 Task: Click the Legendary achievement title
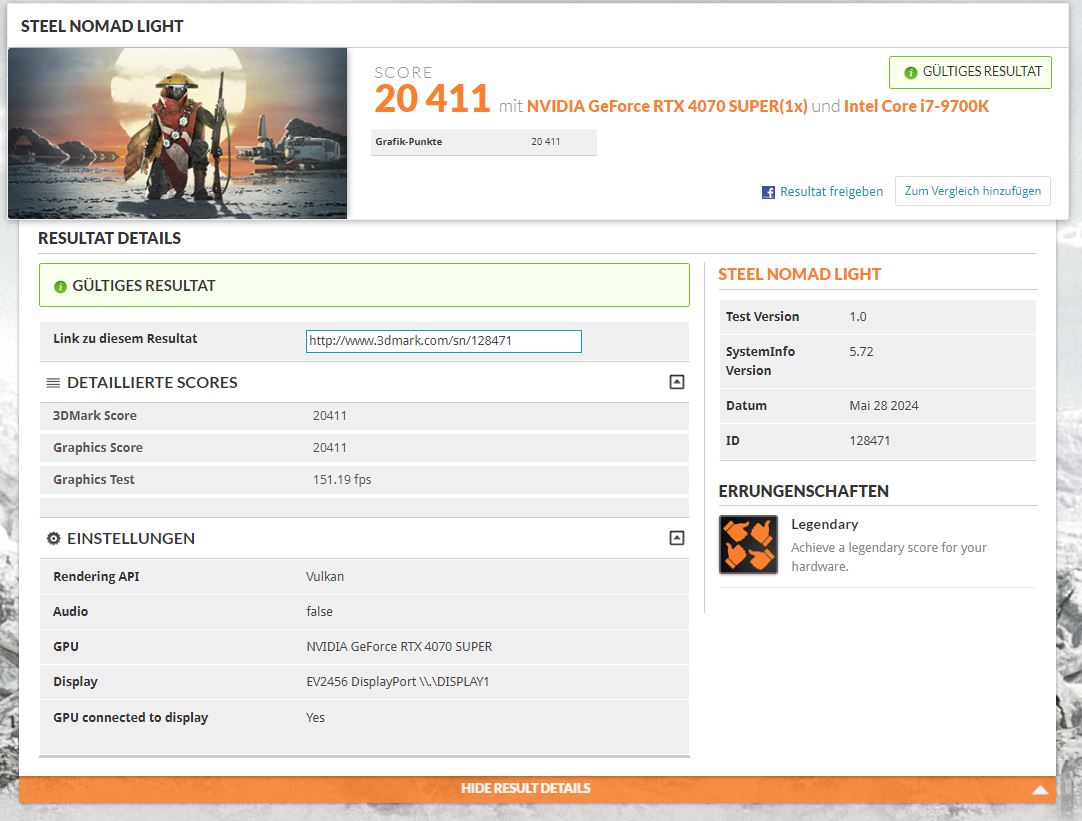pyautogui.click(x=825, y=524)
